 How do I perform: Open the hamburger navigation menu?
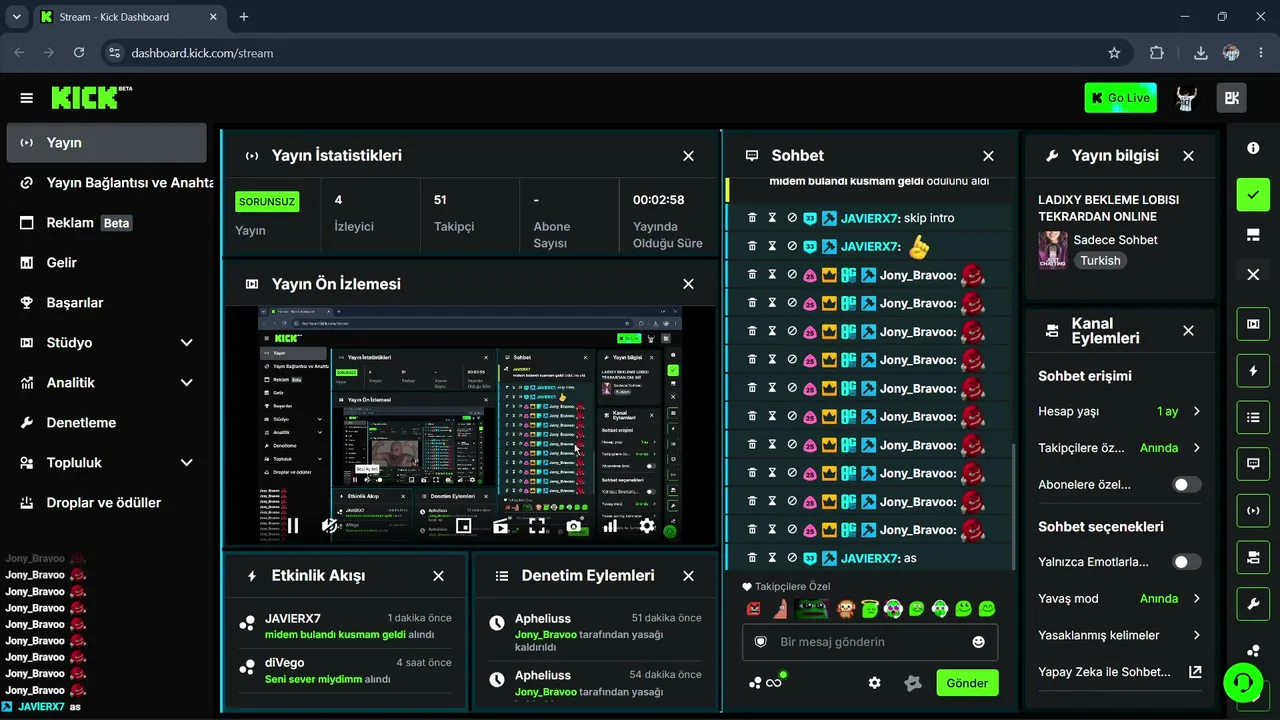(x=26, y=98)
